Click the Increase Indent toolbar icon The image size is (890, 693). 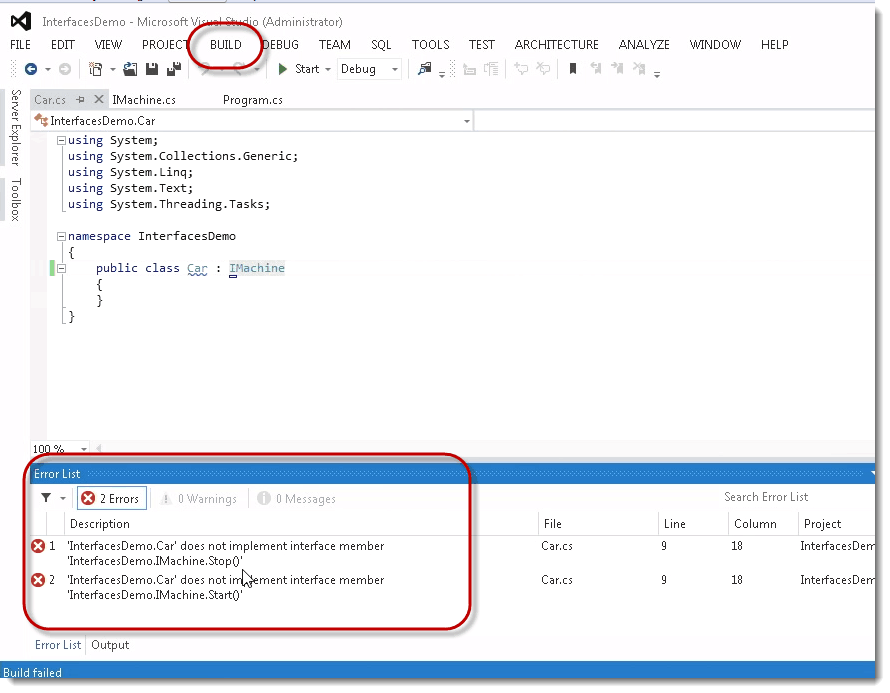[491, 69]
